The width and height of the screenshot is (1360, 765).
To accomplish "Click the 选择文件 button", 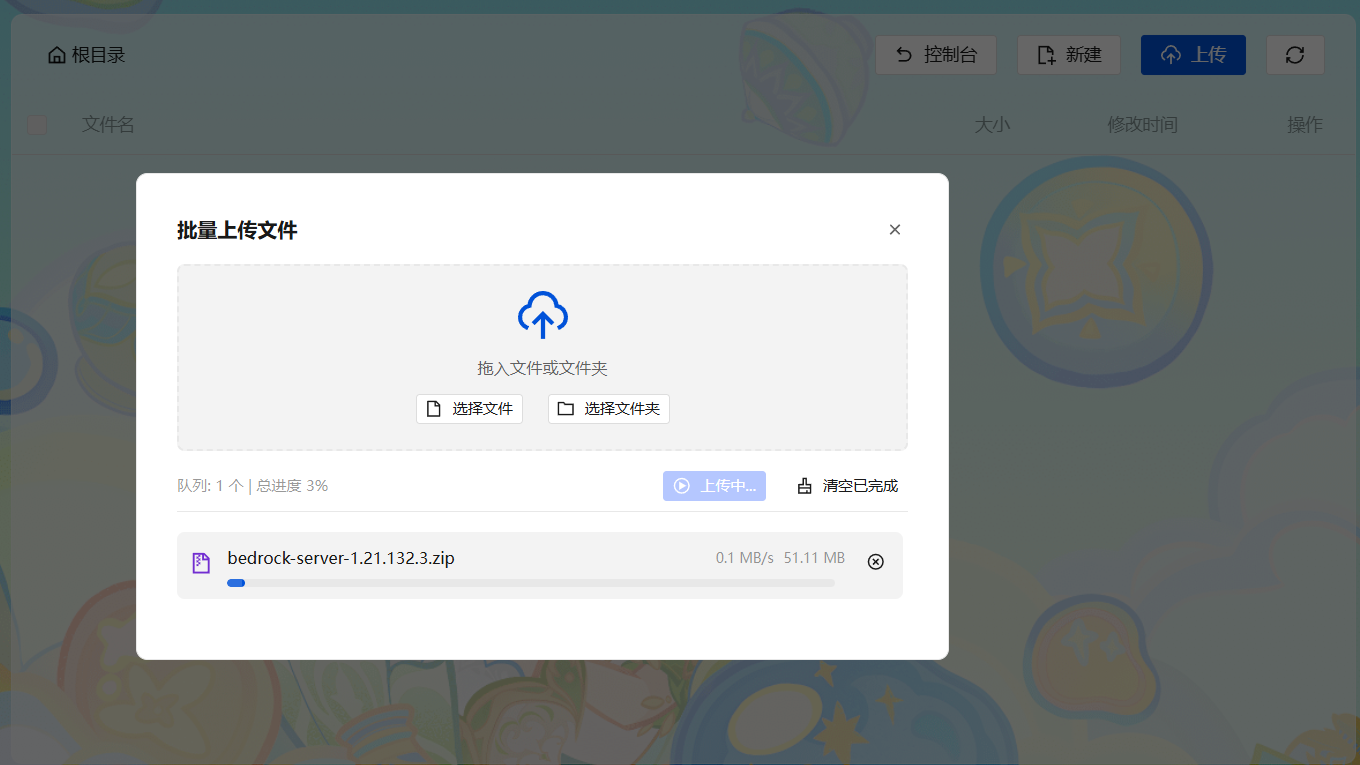I will pyautogui.click(x=469, y=409).
